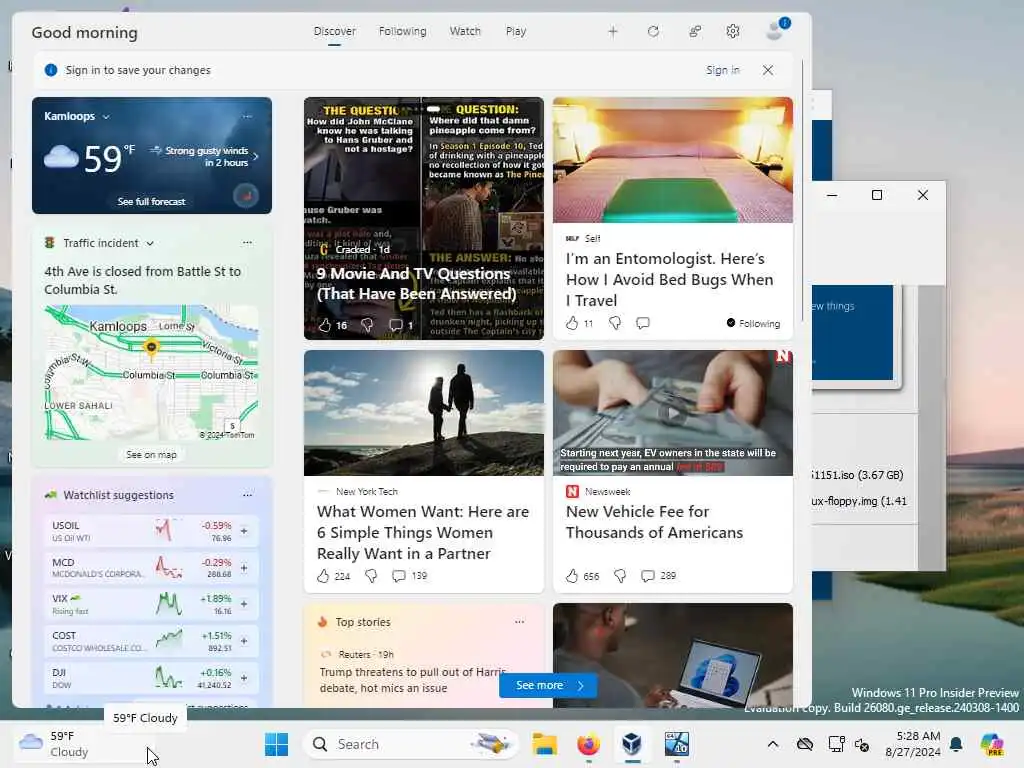Open comments on What Women Want article
The image size is (1024, 768).
pyautogui.click(x=398, y=575)
